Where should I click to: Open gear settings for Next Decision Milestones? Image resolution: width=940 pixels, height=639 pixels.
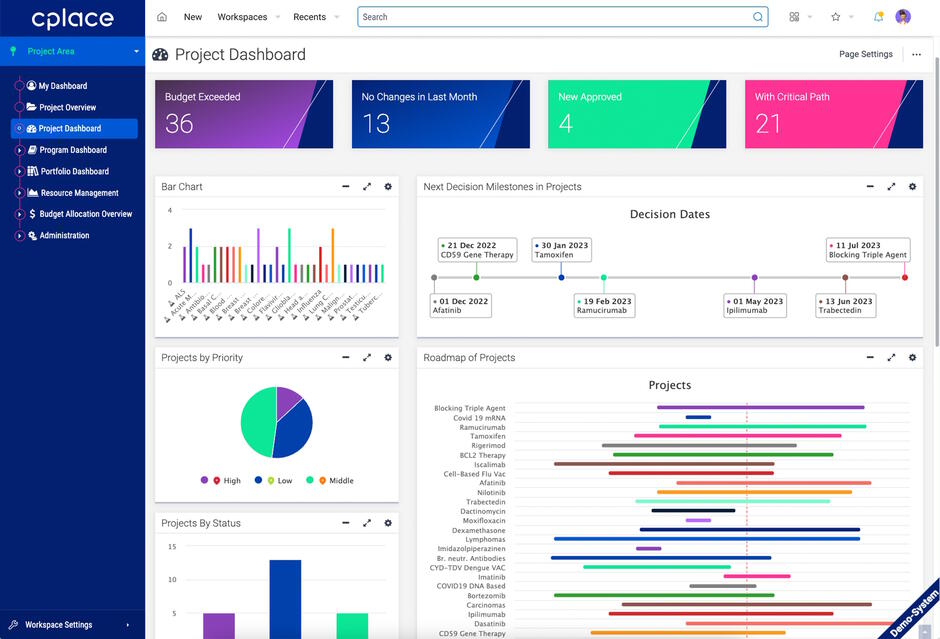tap(912, 187)
